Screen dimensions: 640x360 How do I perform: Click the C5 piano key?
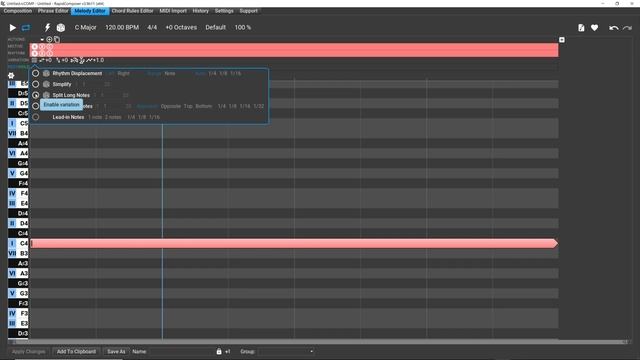(18, 123)
